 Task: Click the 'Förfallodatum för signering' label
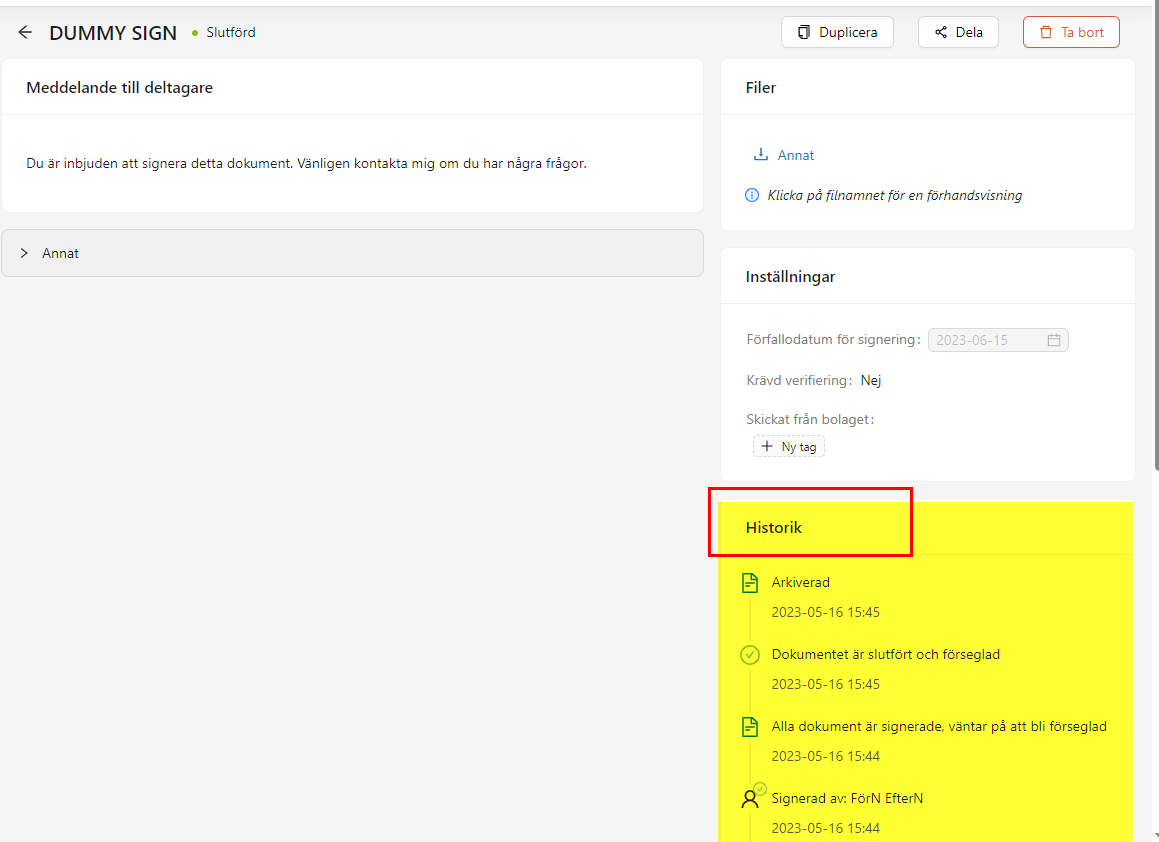pos(833,340)
